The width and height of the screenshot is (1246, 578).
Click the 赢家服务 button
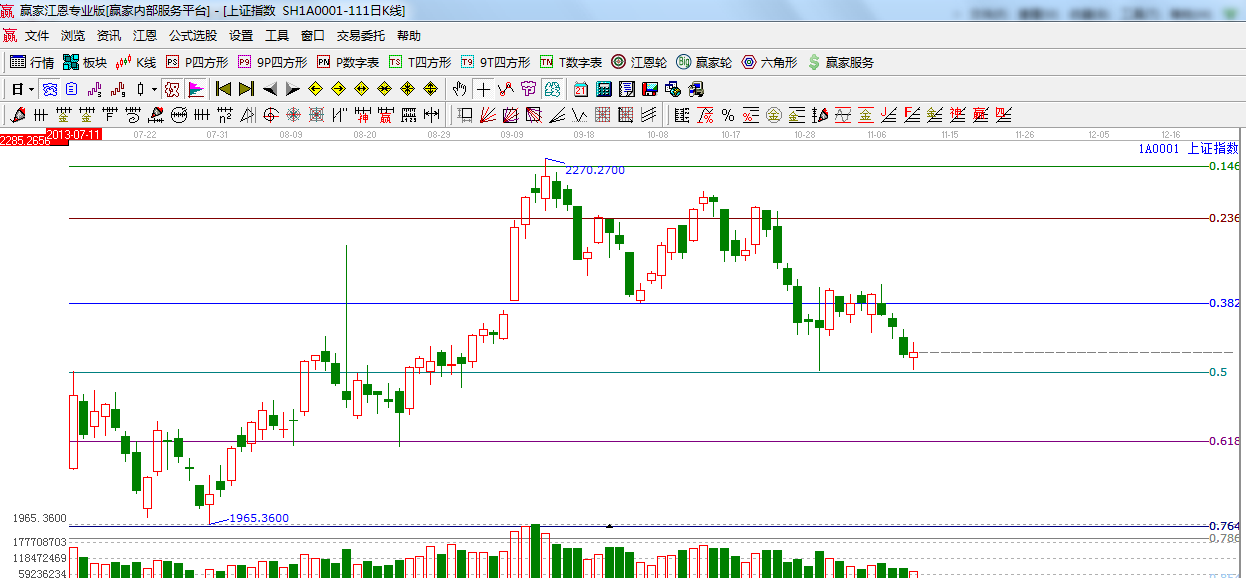coord(840,62)
